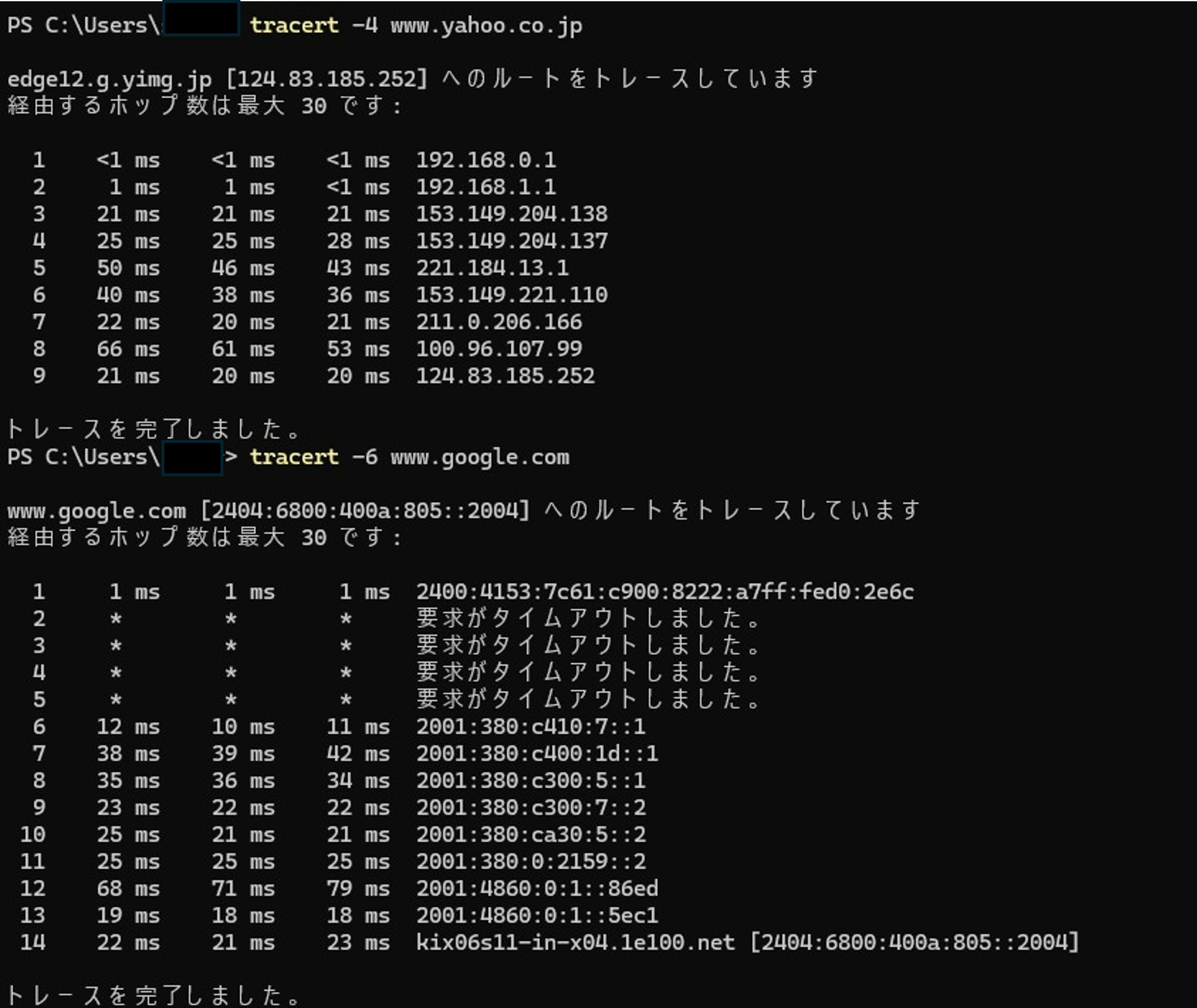Click hop 2 timeout message in Google trace
Screen dimensions: 1197x1008
pos(589,619)
